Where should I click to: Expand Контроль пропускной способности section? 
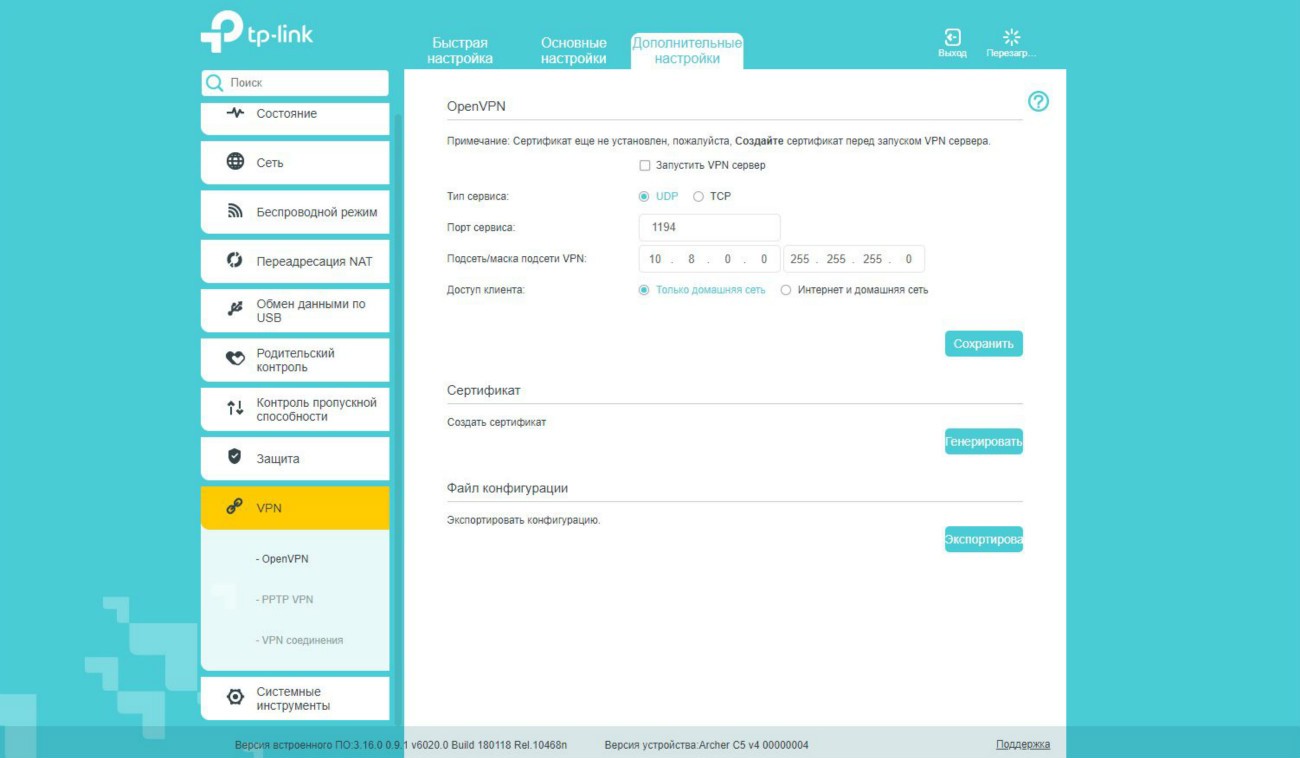[295, 409]
